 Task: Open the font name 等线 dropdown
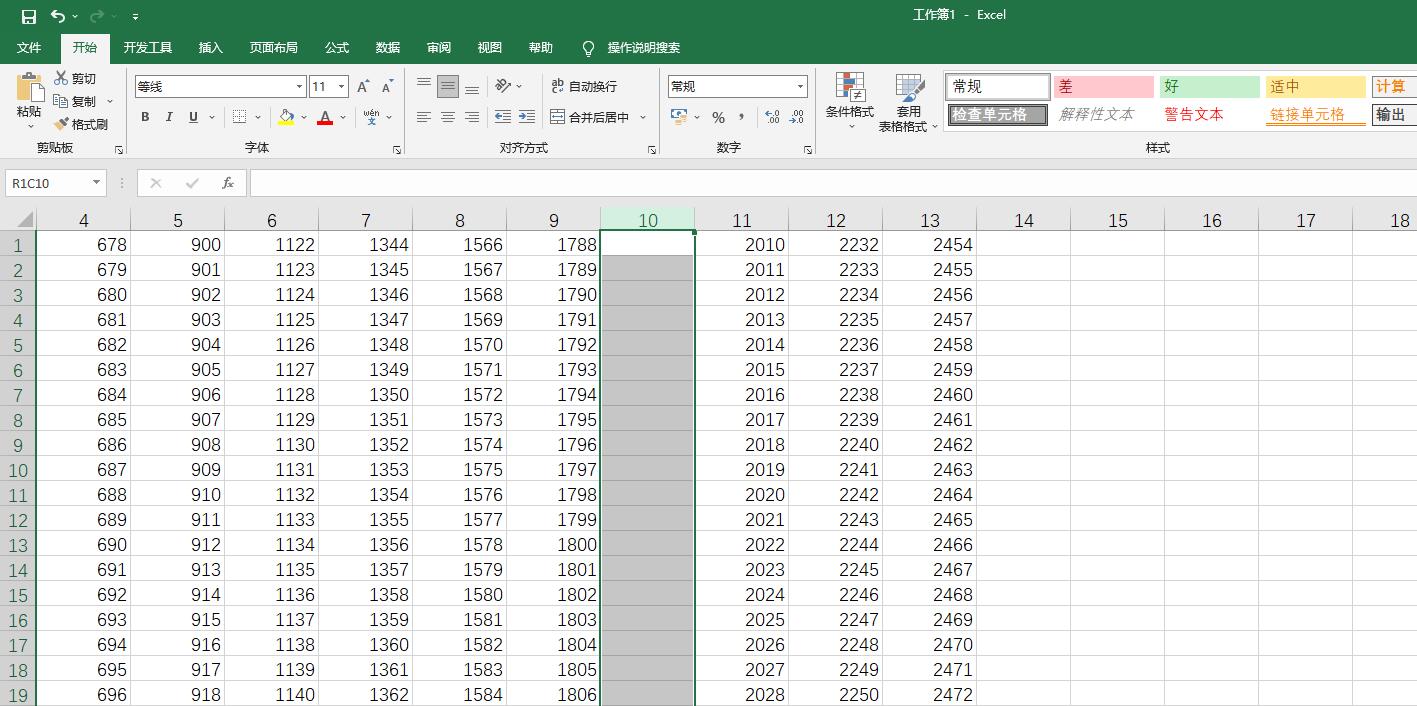(x=299, y=87)
